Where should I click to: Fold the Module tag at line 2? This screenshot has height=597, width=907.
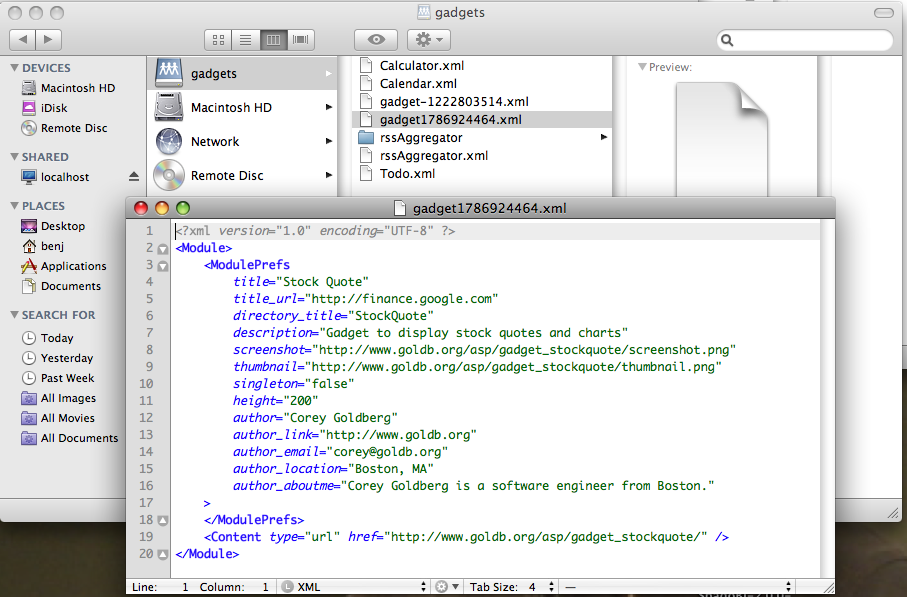click(x=163, y=248)
